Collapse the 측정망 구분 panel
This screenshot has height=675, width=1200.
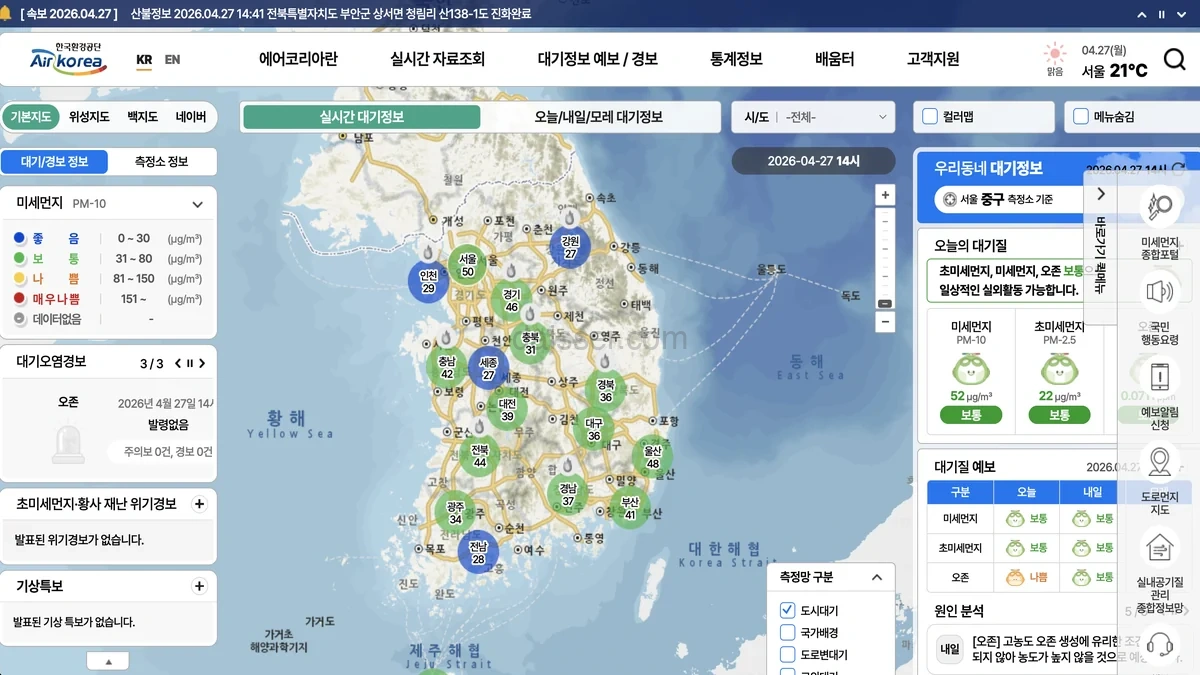[x=877, y=577]
